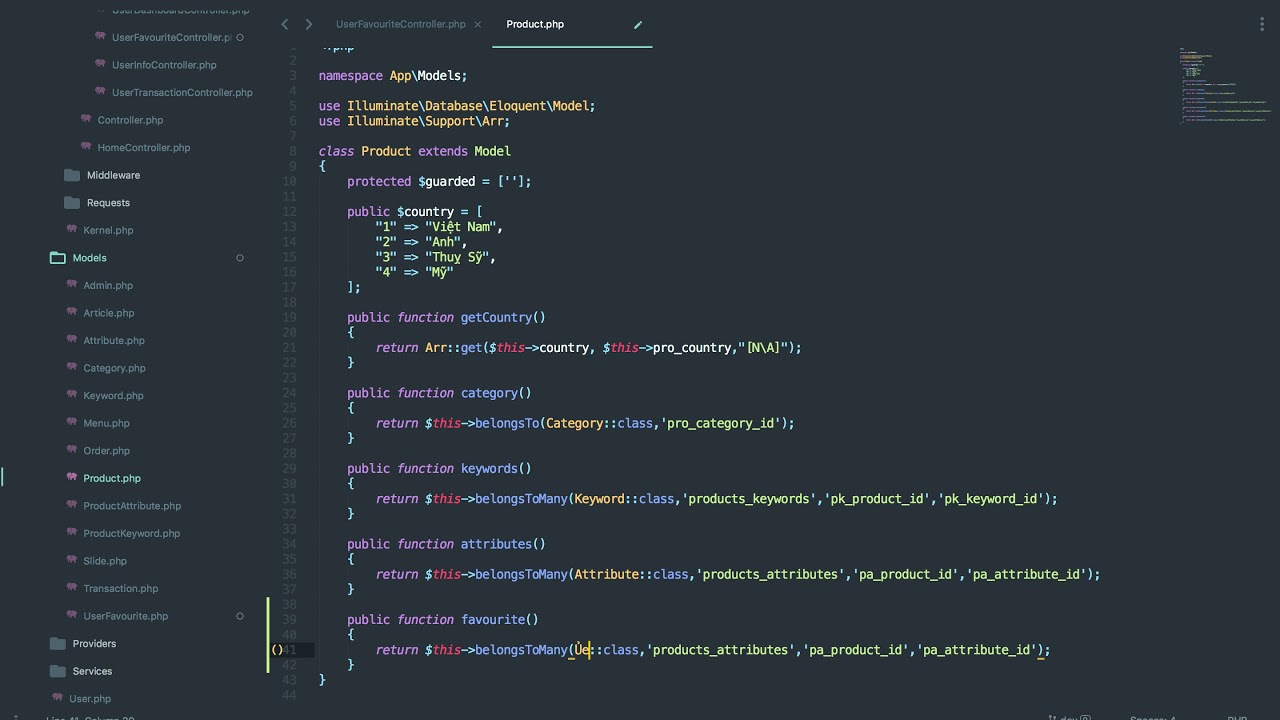Click the 'favourite' function name

(493, 619)
